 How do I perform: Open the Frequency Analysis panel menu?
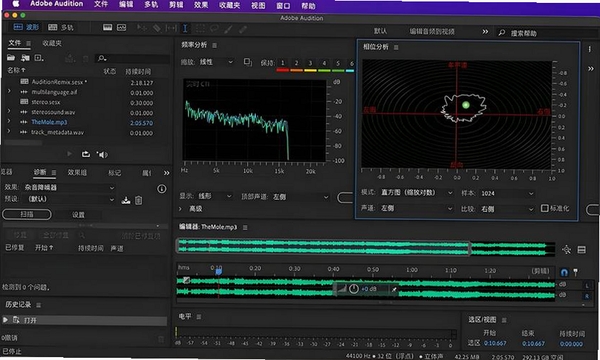[x=214, y=46]
